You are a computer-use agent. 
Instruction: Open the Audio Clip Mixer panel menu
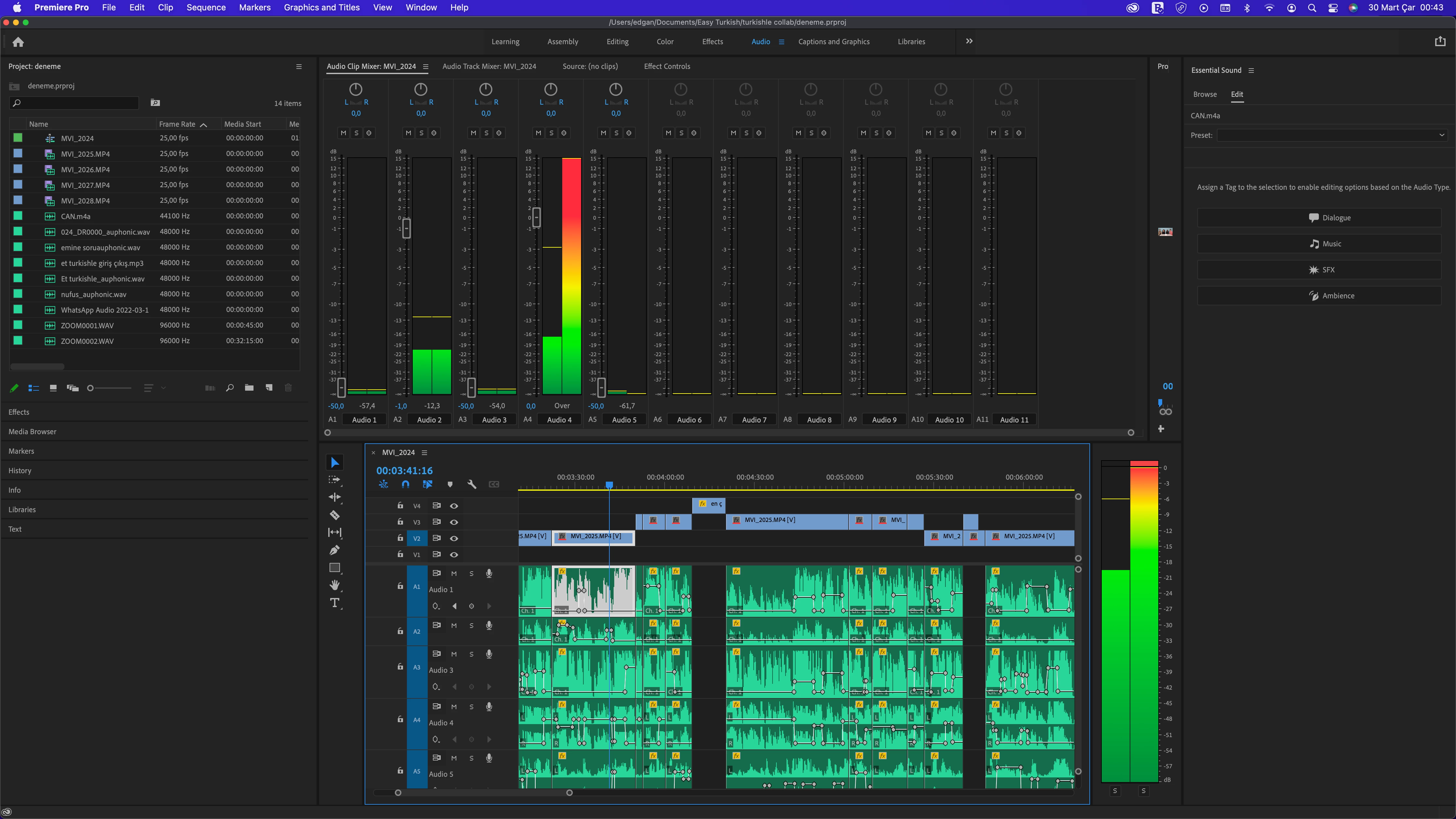point(426,67)
